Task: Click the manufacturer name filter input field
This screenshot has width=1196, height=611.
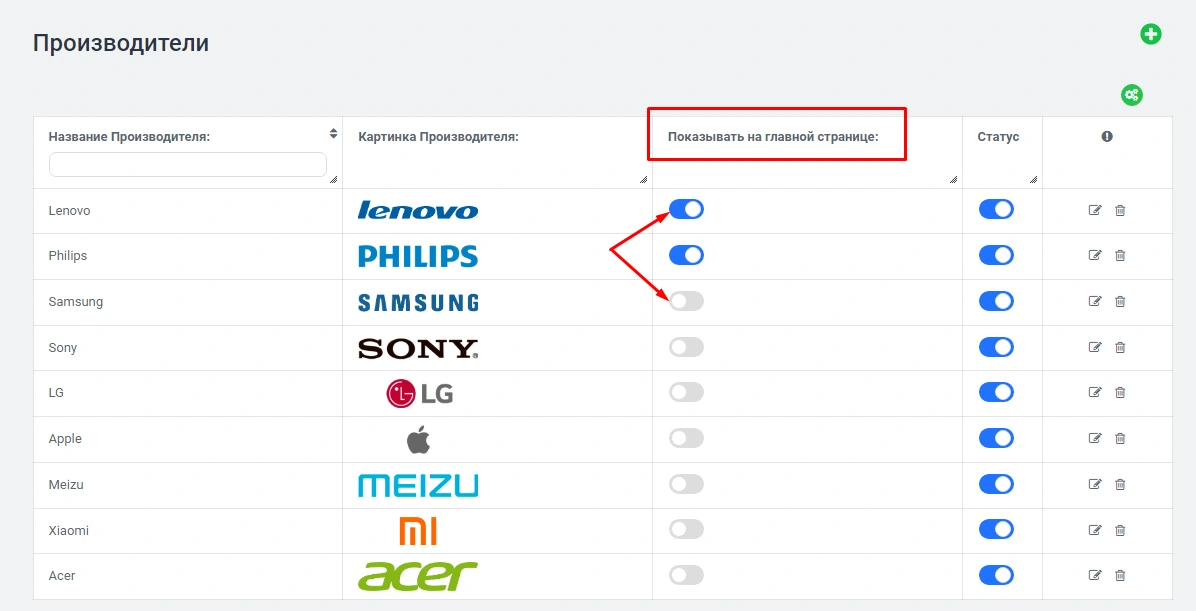Action: click(x=188, y=165)
